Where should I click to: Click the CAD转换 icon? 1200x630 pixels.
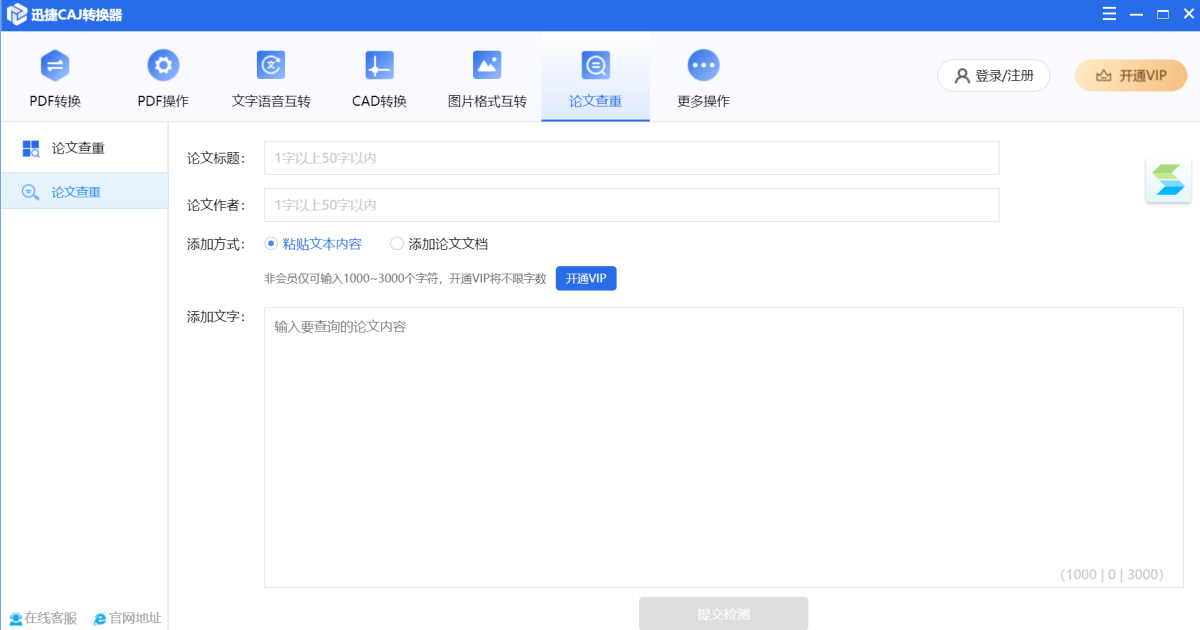(379, 66)
